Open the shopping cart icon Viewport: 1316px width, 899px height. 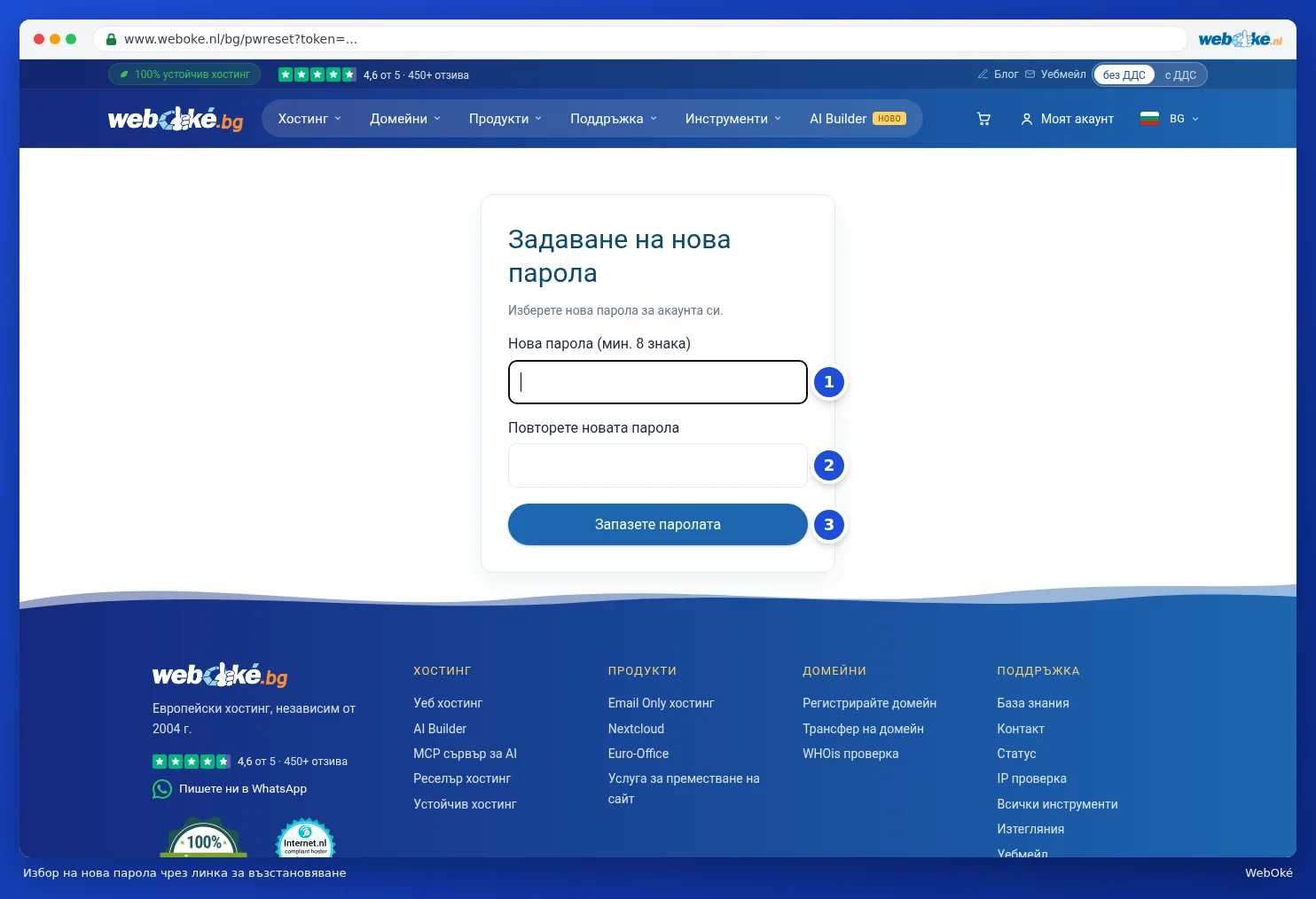(x=983, y=119)
